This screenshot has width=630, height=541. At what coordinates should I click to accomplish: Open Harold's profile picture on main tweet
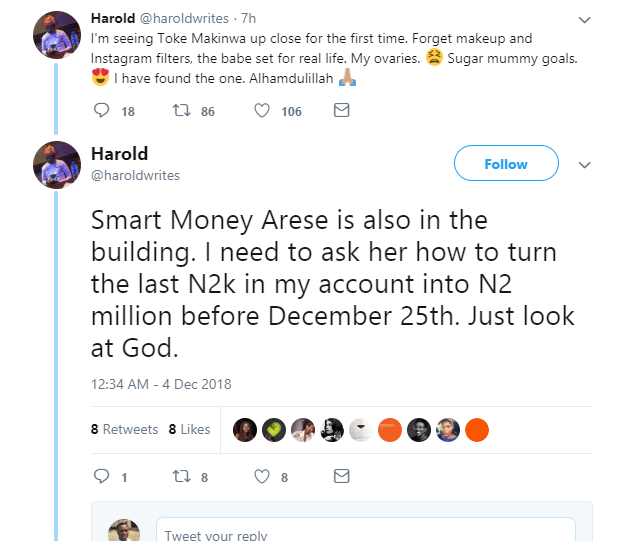click(57, 165)
